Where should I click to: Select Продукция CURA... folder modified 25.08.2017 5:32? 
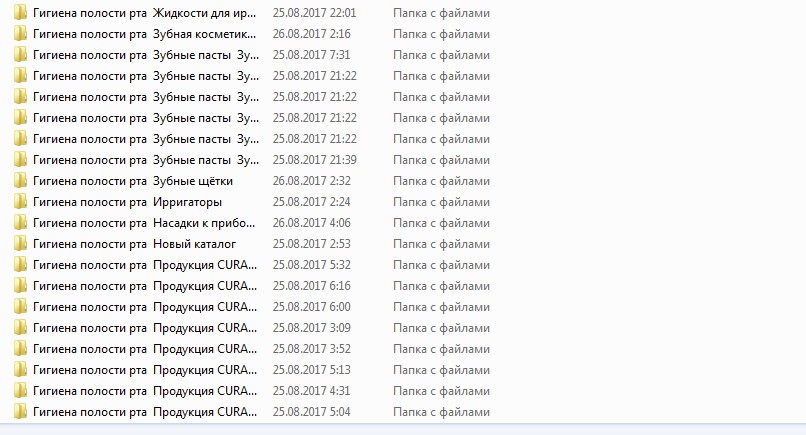tap(145, 265)
